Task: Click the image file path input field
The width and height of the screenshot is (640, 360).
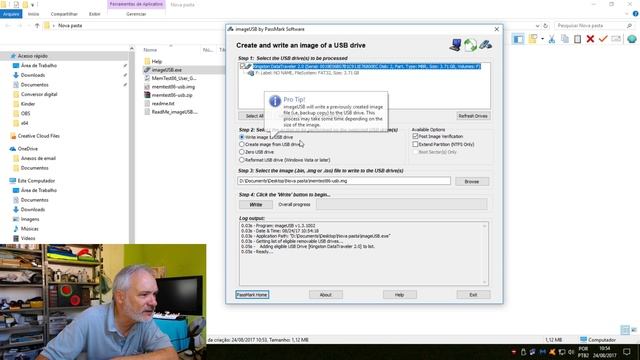Action: [x=344, y=181]
